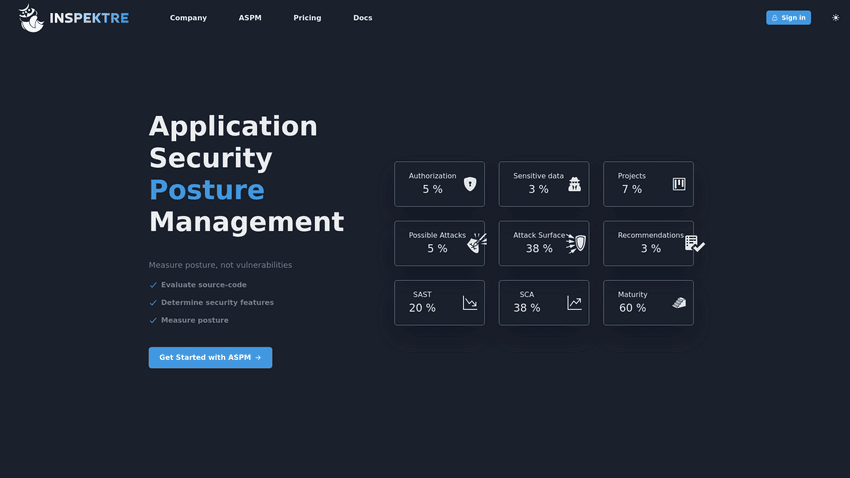Open the Docs link in navbar
Image resolution: width=850 pixels, height=478 pixels.
point(362,18)
